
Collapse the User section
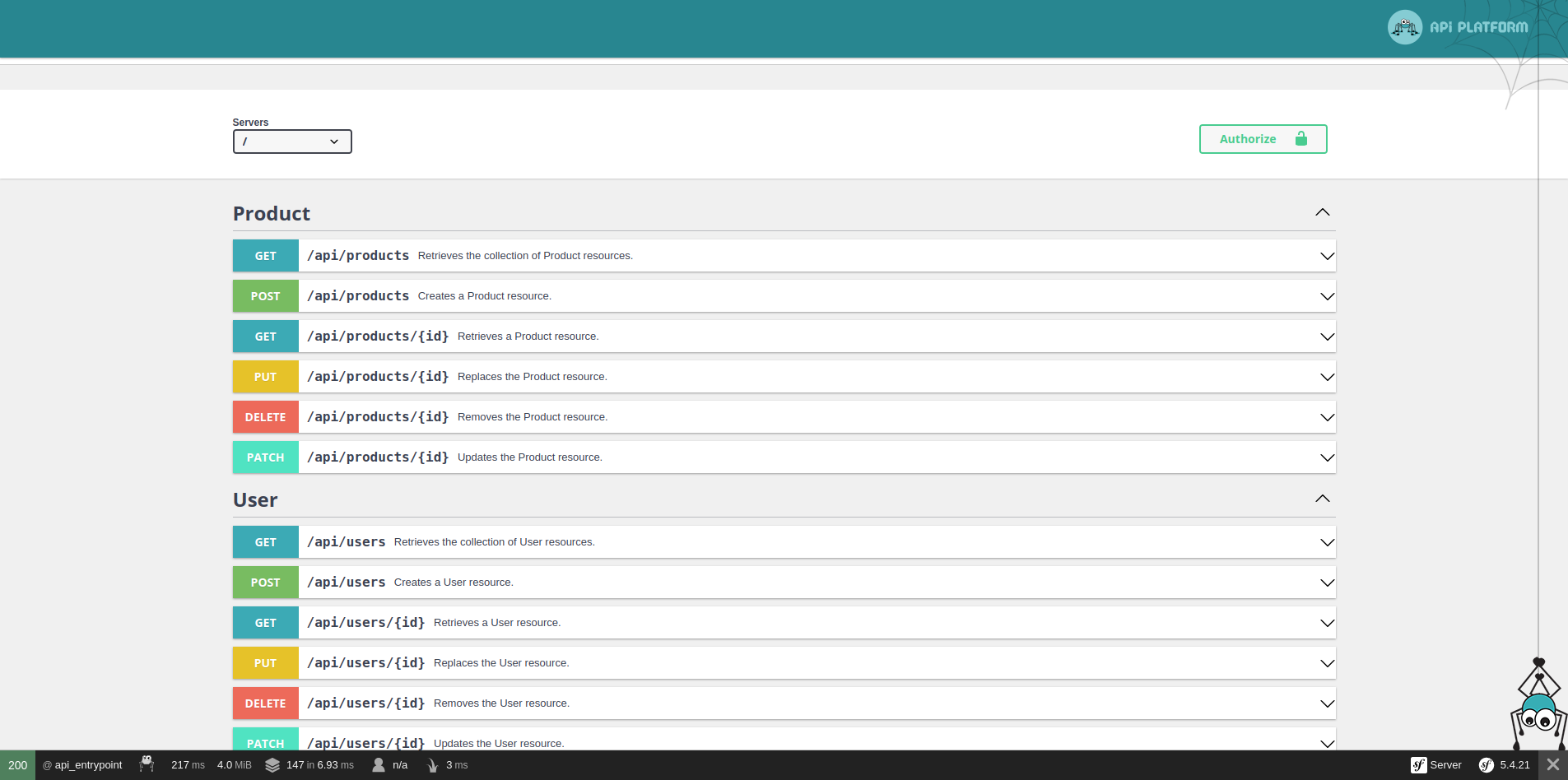[1323, 499]
